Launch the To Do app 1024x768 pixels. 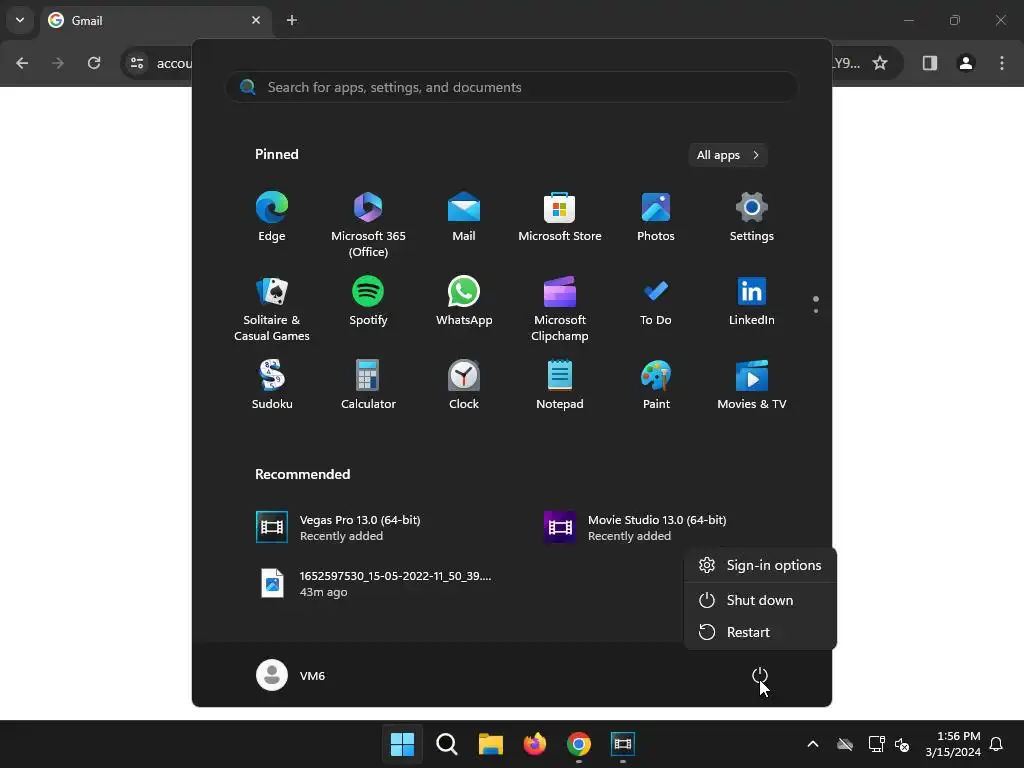point(656,302)
